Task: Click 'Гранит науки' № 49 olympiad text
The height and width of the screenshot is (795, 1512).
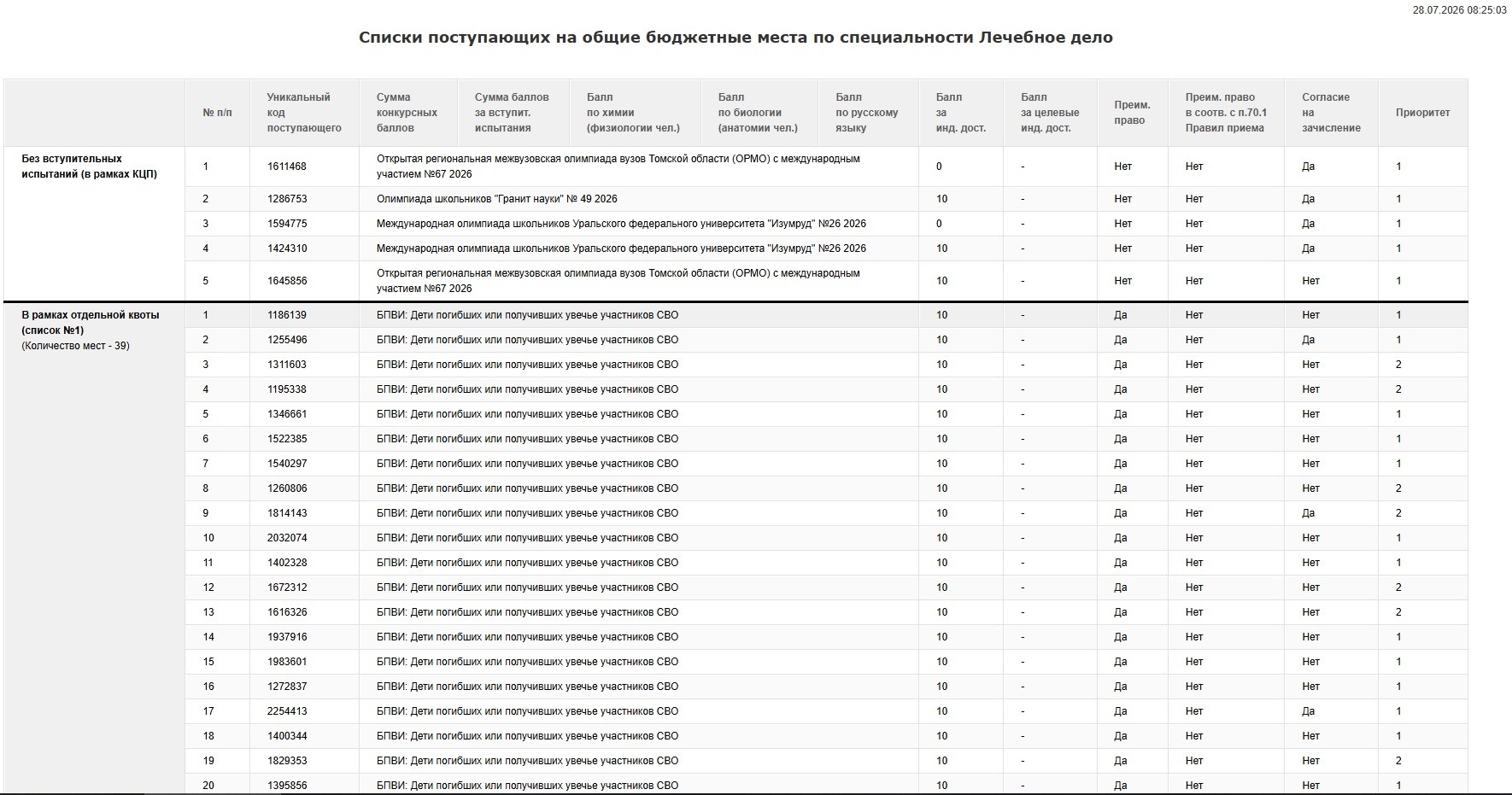Action: (497, 199)
